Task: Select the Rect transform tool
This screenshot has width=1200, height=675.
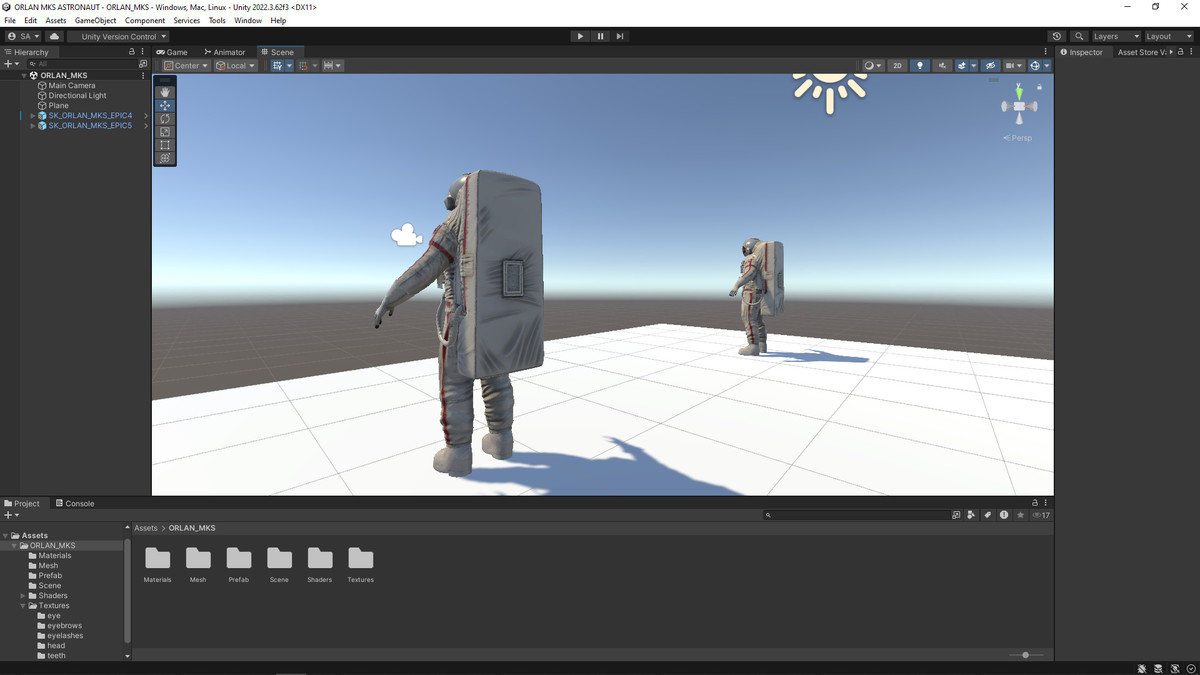Action: click(x=165, y=145)
